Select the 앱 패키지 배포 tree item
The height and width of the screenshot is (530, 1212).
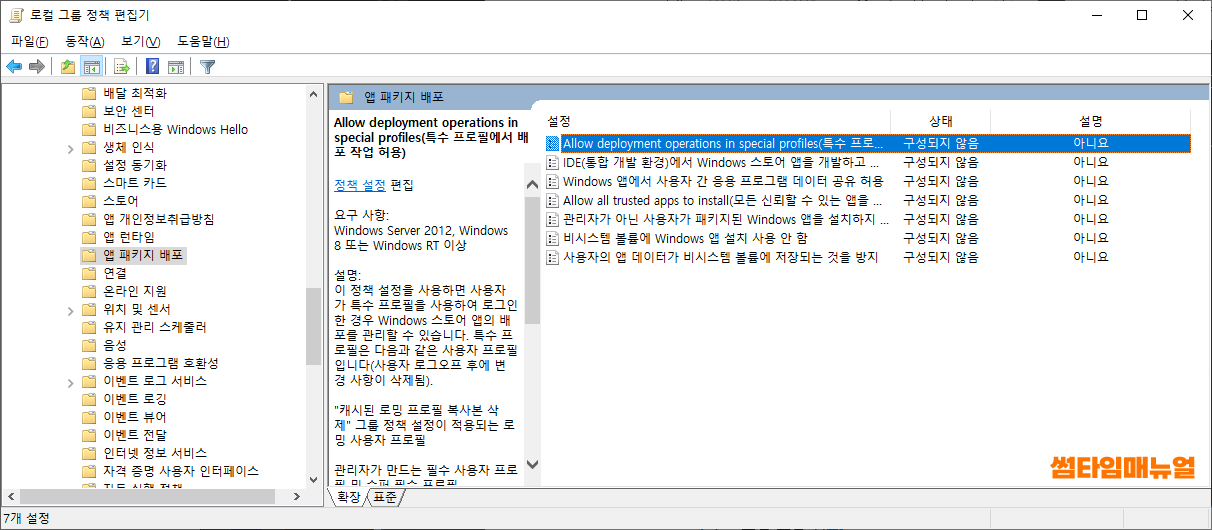(143, 255)
